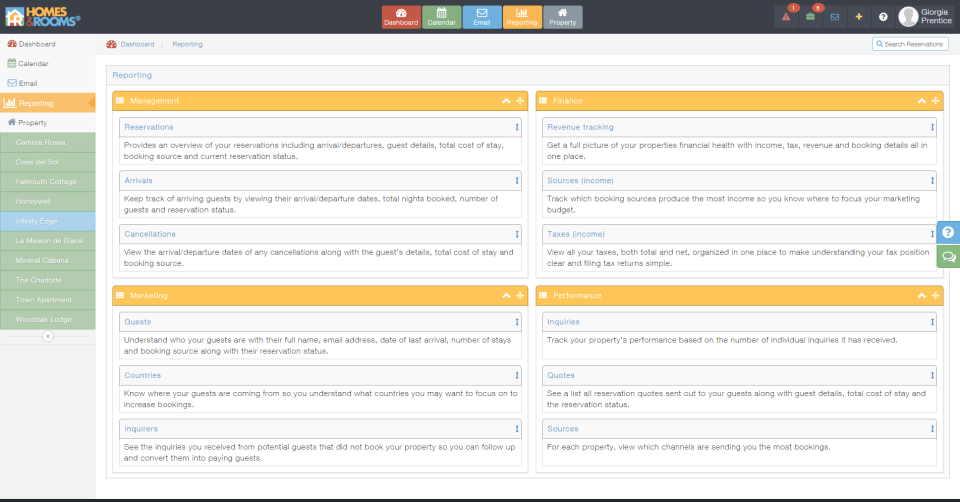
Task: Select Calendar in the sidebar
Action: 48,64
